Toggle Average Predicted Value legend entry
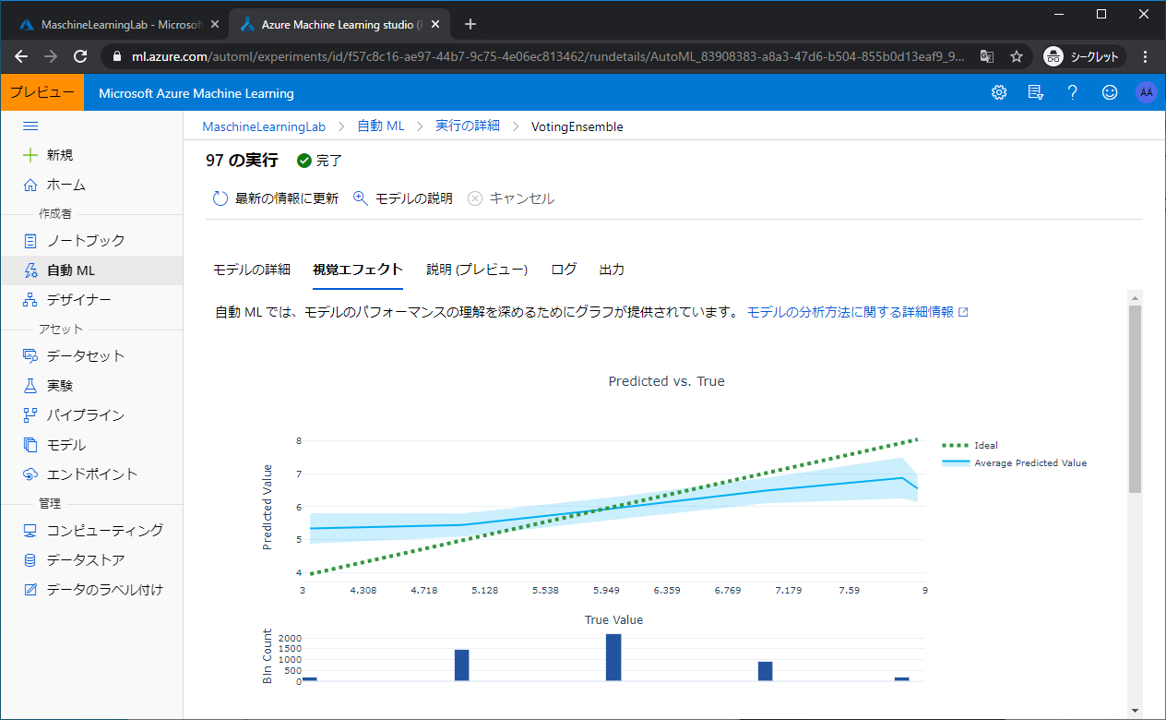Image resolution: width=1166 pixels, height=720 pixels. pos(1029,463)
